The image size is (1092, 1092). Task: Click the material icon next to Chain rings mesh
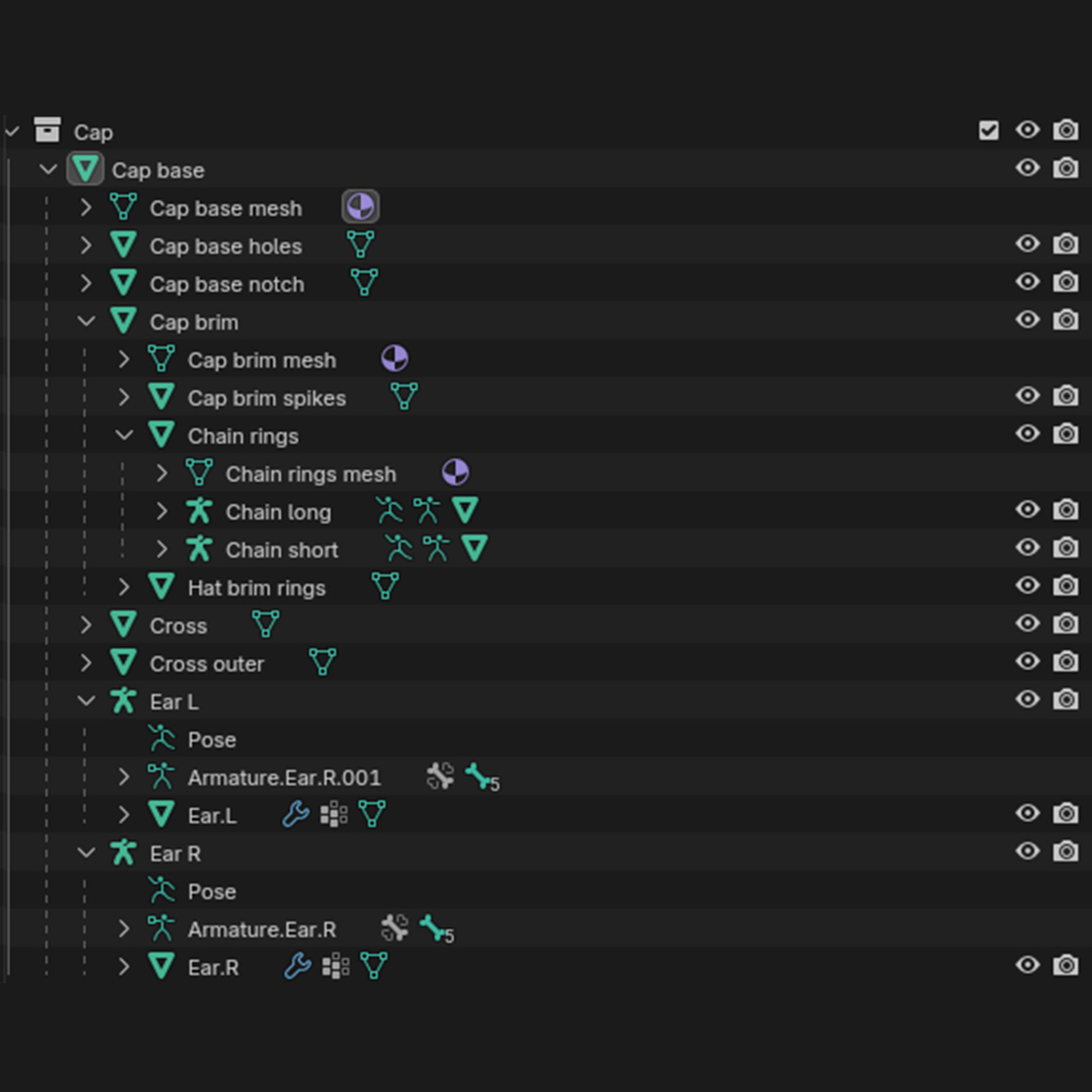(455, 473)
